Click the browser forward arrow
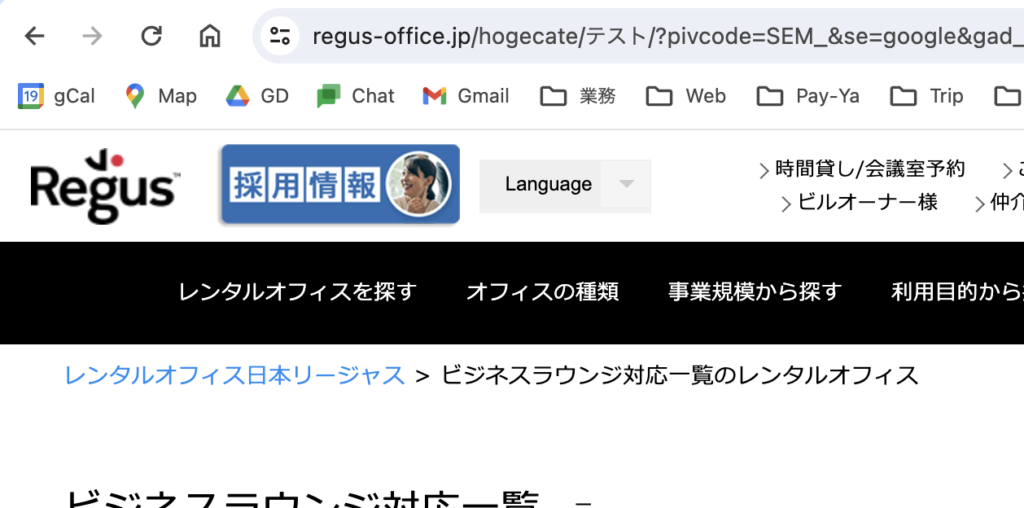 click(x=93, y=37)
